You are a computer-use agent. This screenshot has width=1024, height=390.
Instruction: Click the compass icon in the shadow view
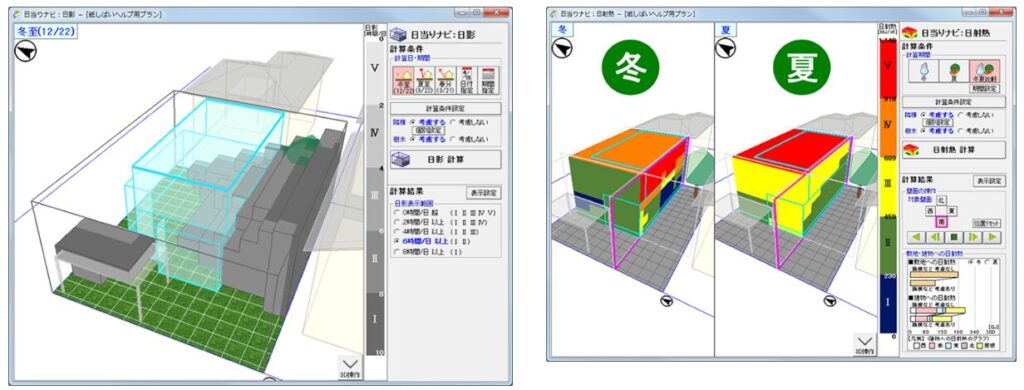coord(25,50)
